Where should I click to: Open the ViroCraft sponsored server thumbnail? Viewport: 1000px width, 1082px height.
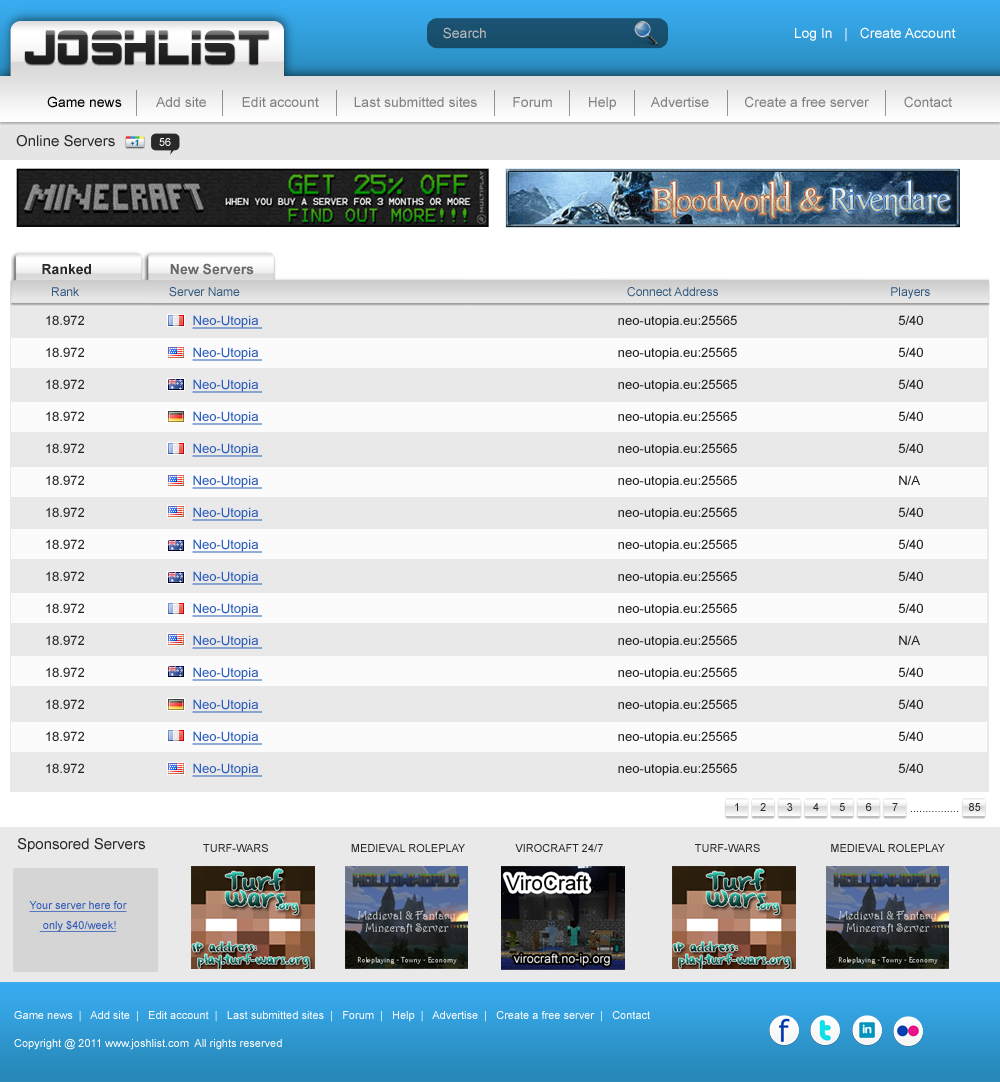click(562, 918)
